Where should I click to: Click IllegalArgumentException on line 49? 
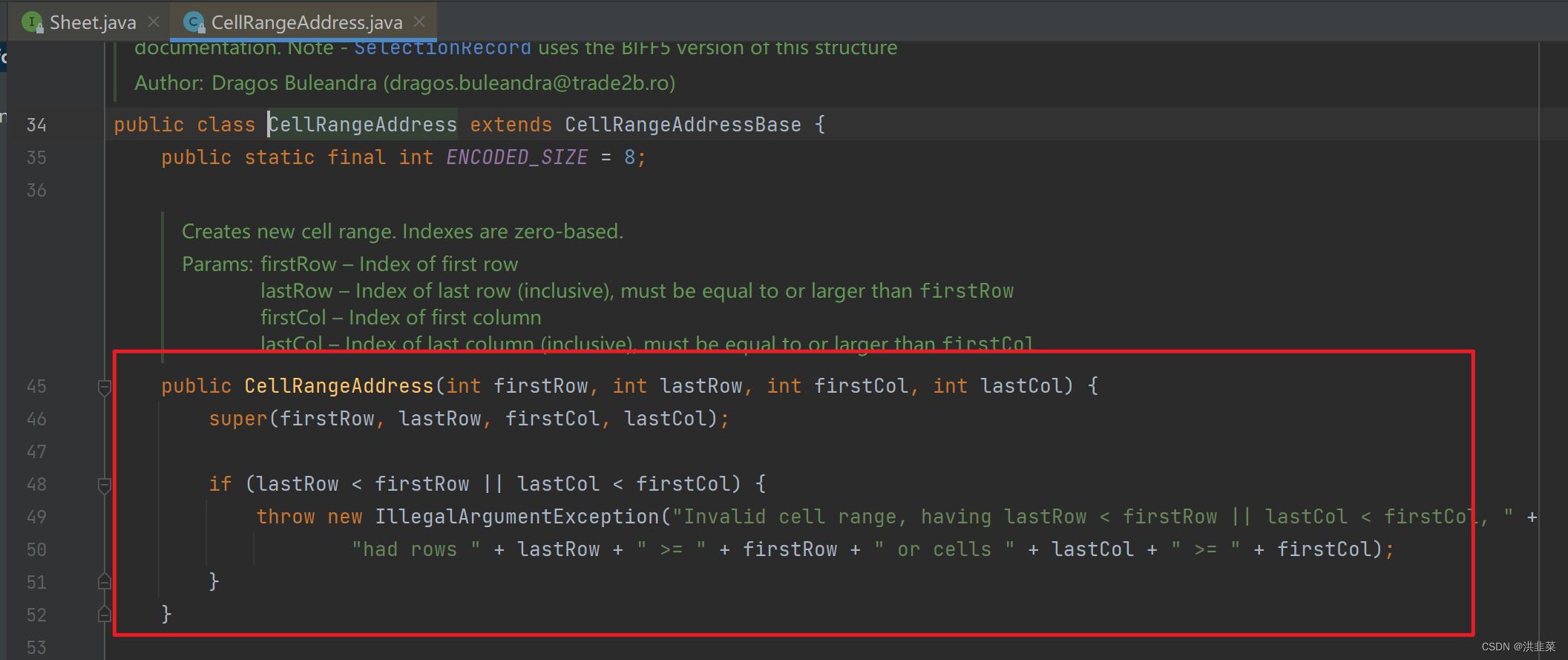[x=517, y=517]
